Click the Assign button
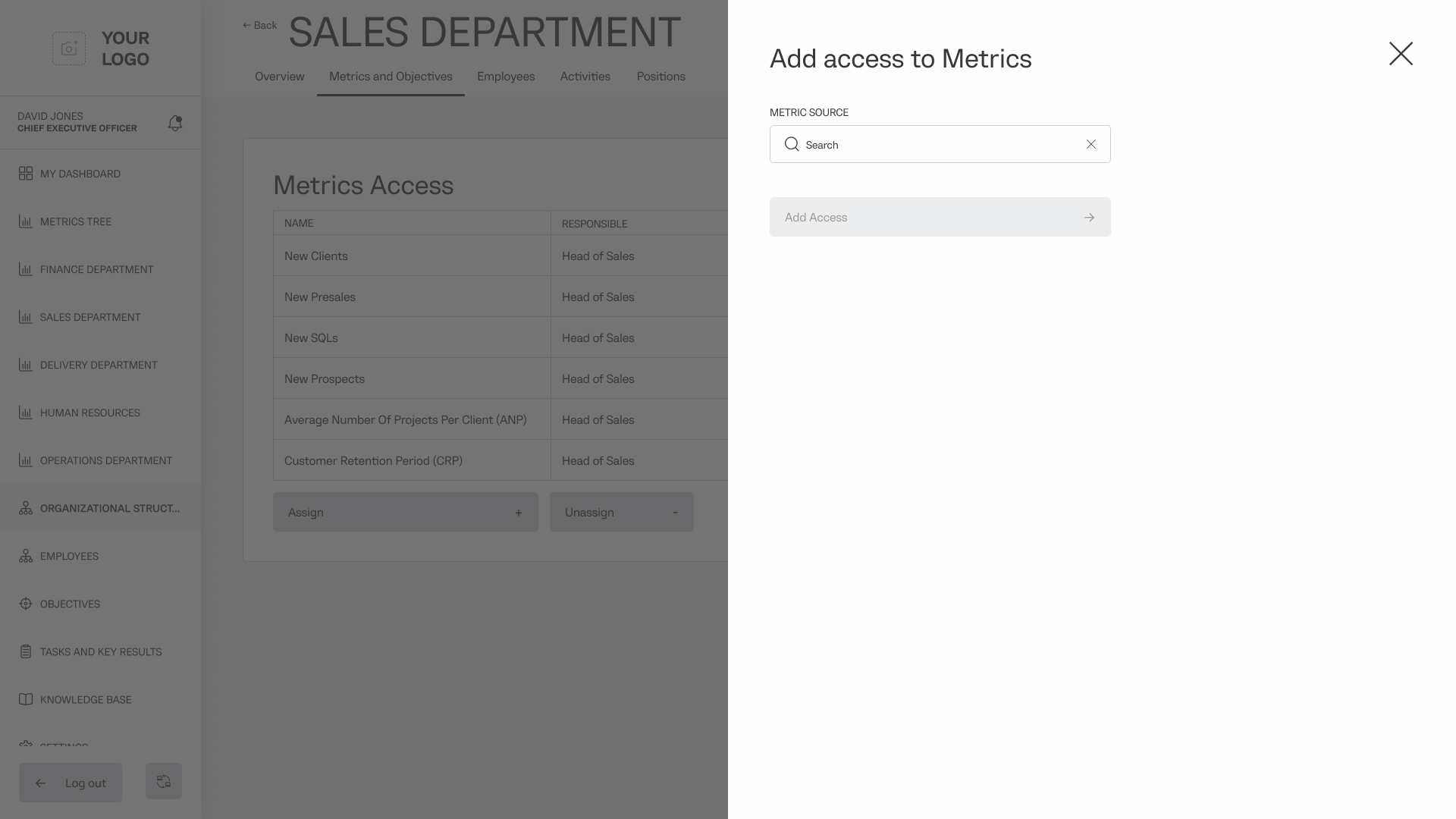Viewport: 1456px width, 819px height. (x=405, y=512)
